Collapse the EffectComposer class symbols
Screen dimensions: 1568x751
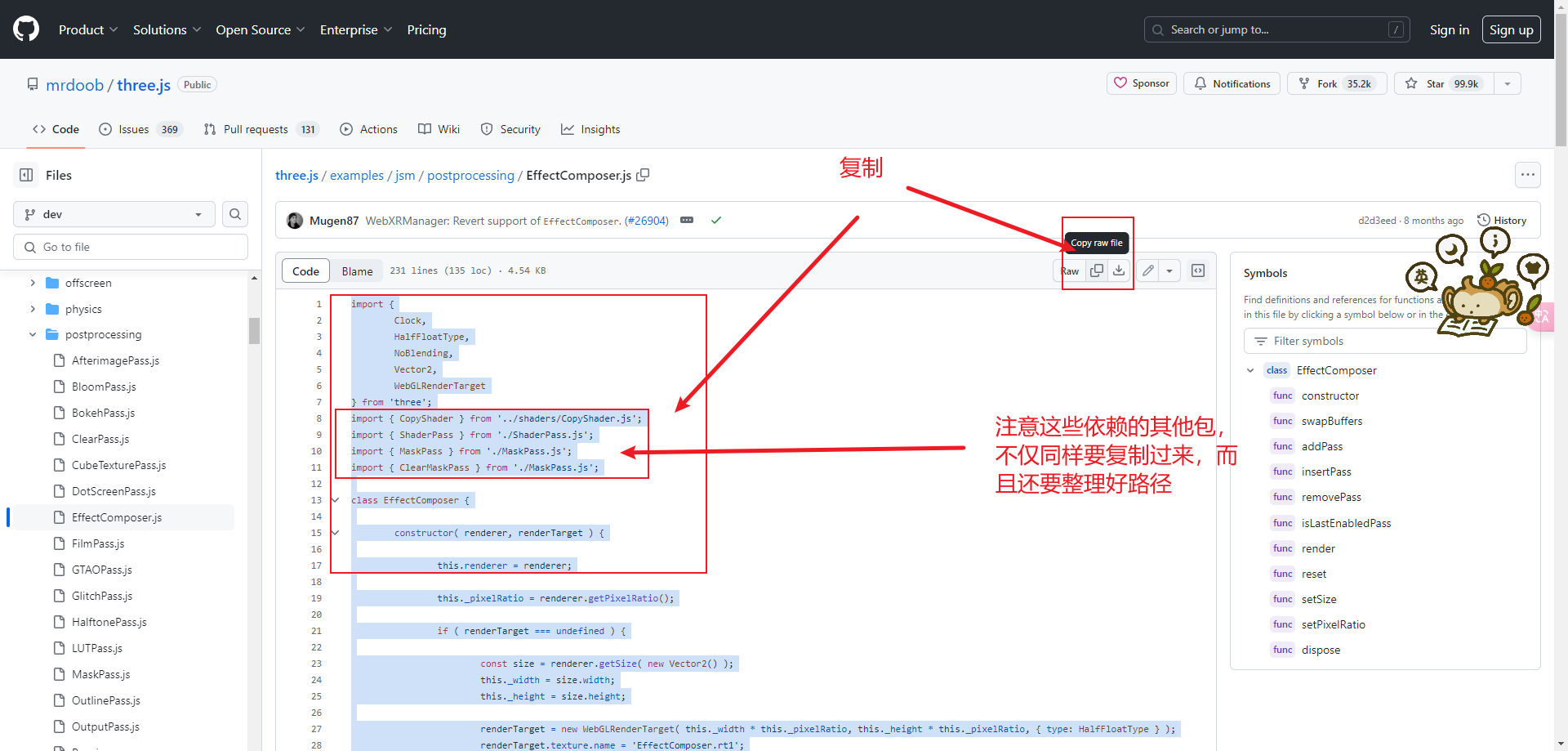1250,370
